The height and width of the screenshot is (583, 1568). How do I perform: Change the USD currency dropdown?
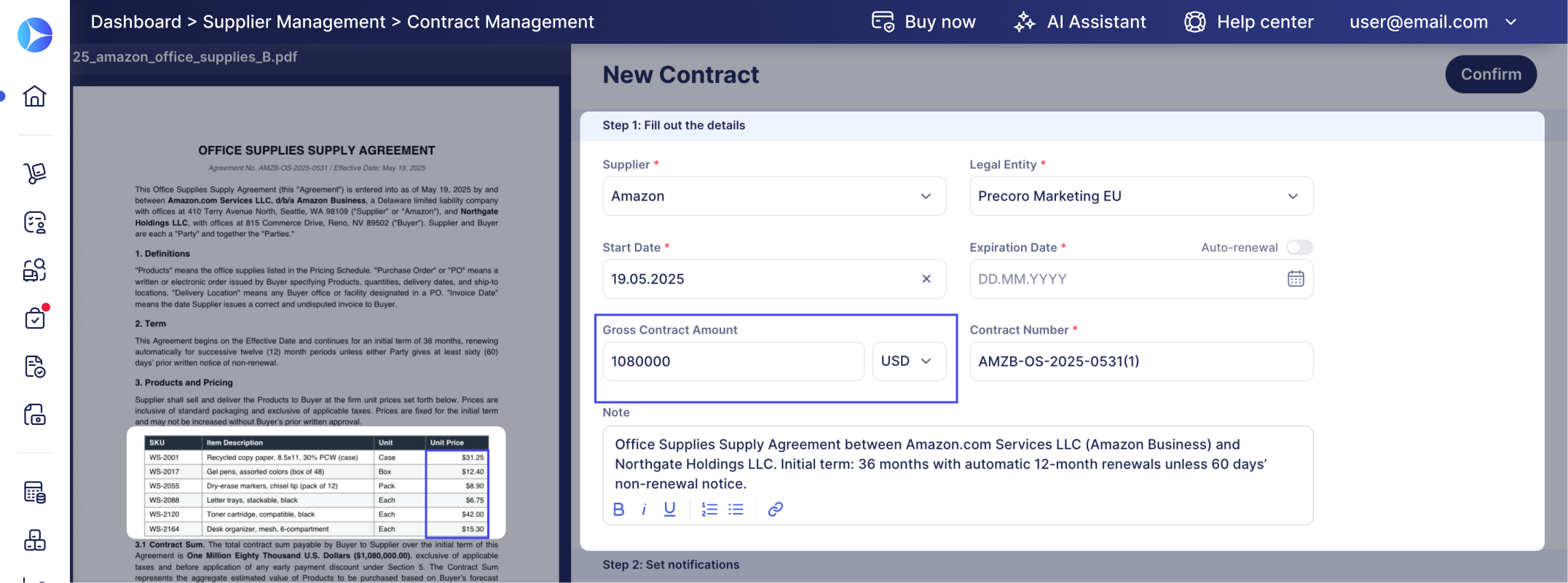click(x=909, y=361)
